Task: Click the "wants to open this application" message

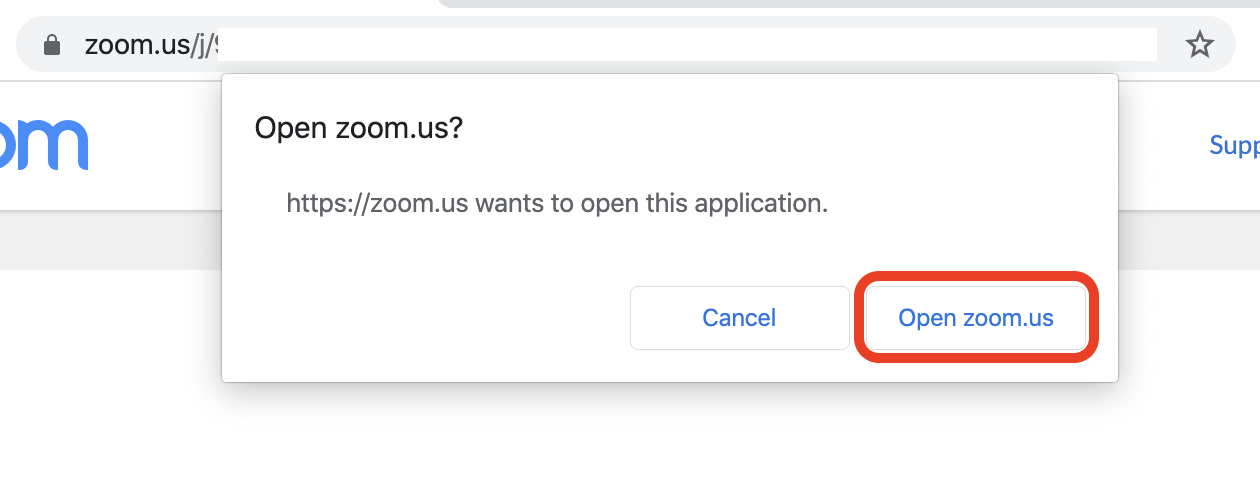Action: click(x=651, y=204)
